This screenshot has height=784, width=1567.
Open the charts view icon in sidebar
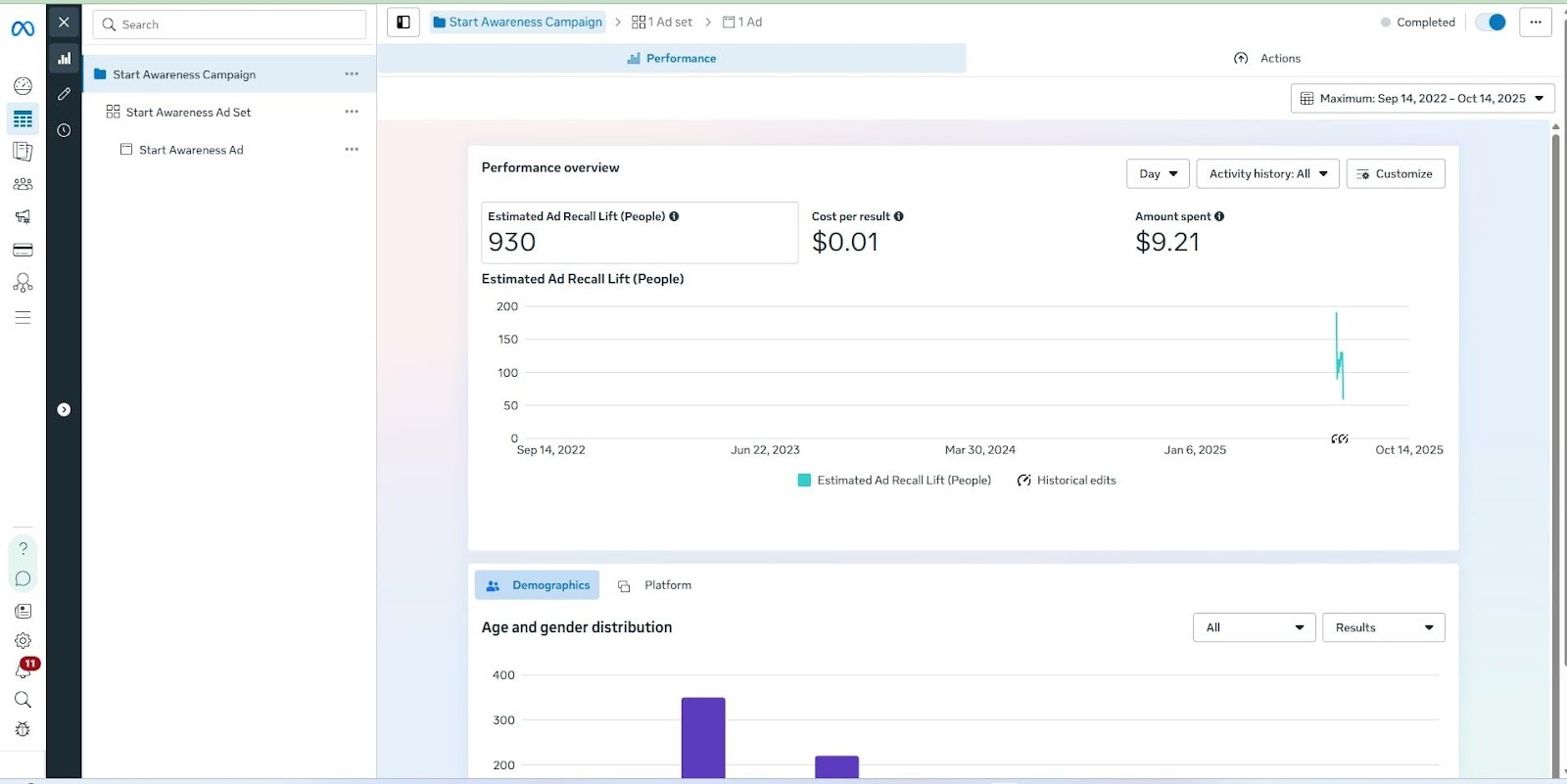[x=64, y=59]
